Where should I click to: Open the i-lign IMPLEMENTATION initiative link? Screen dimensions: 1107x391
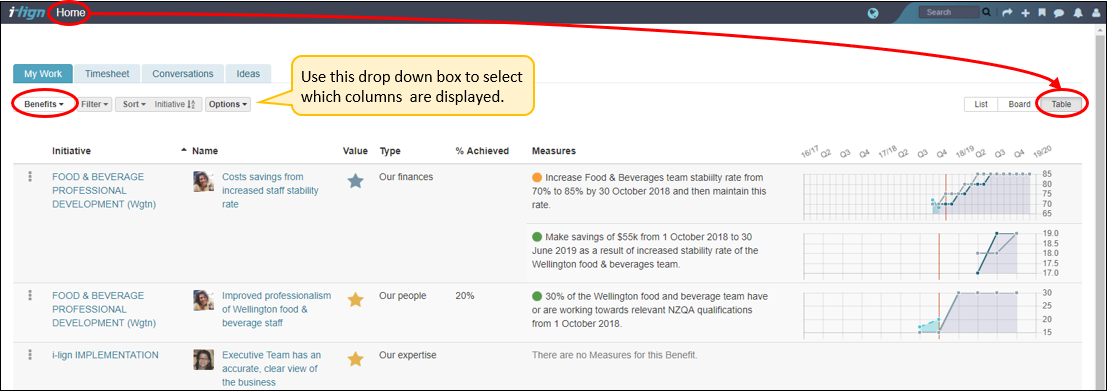(x=105, y=355)
